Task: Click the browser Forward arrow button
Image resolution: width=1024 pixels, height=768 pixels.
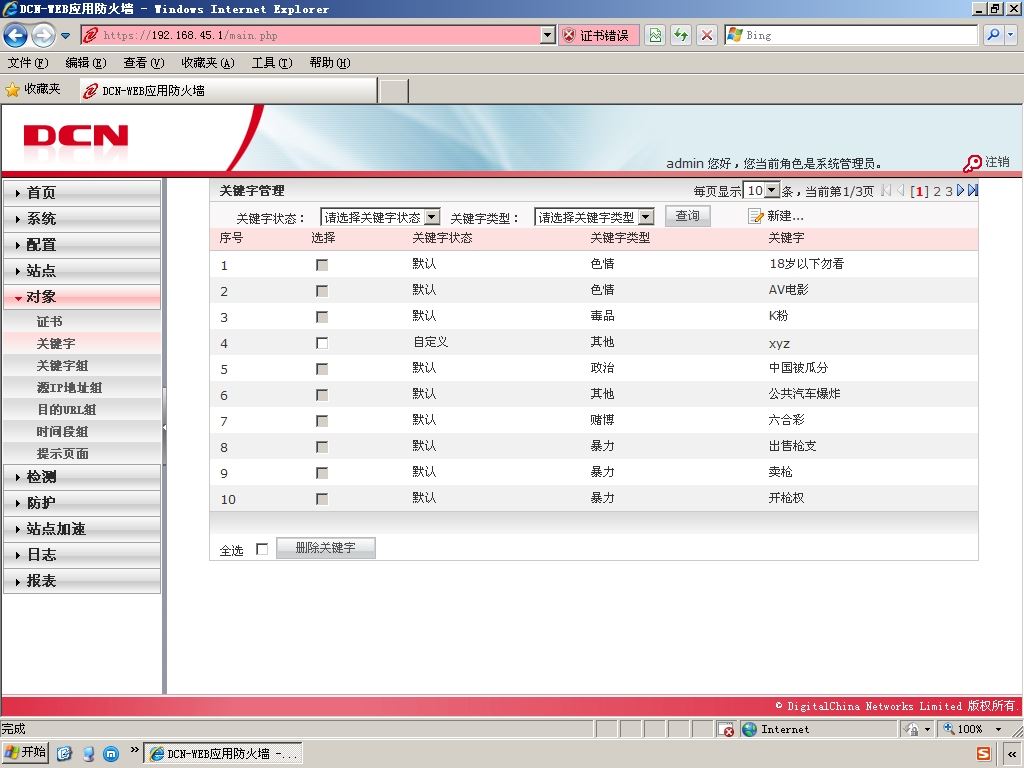Action: [43, 35]
